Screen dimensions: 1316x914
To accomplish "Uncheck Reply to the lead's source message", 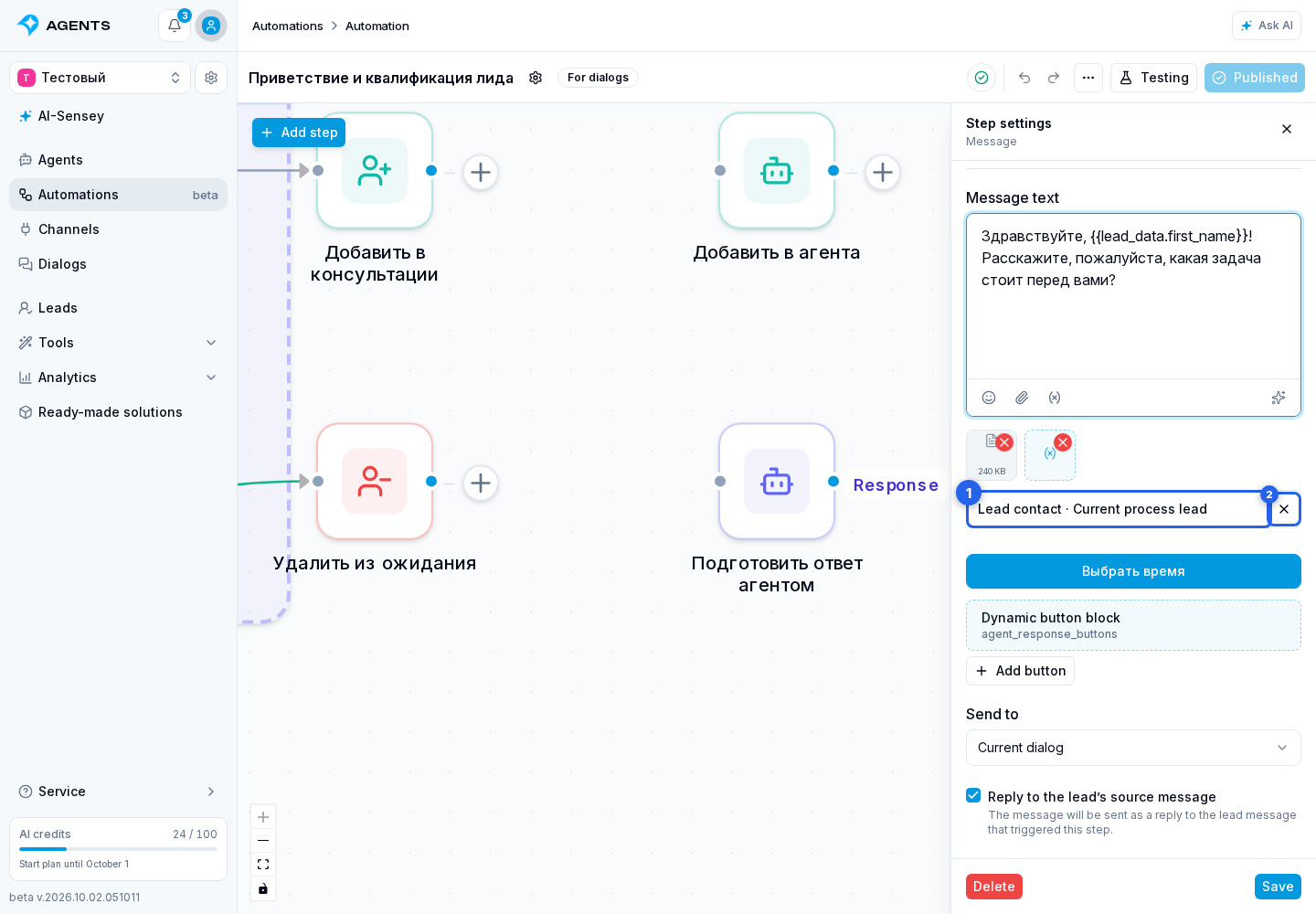I will pyautogui.click(x=973, y=795).
